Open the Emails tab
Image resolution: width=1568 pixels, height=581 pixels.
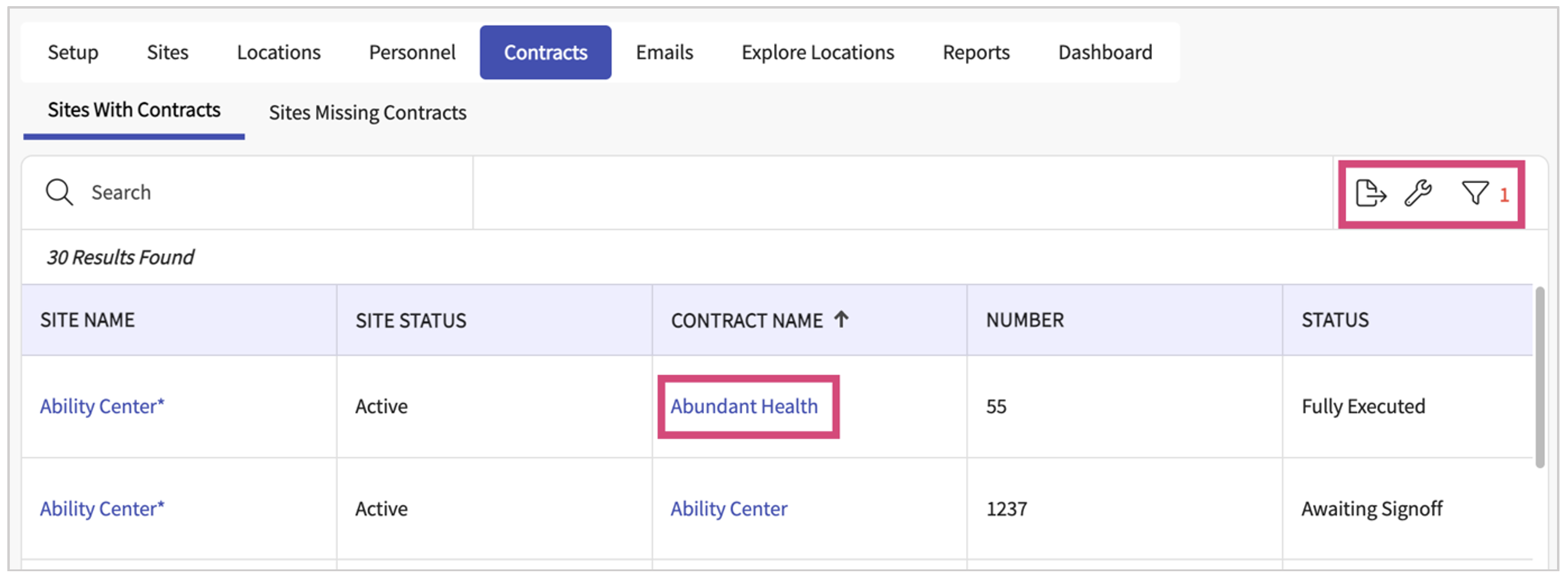click(x=664, y=53)
